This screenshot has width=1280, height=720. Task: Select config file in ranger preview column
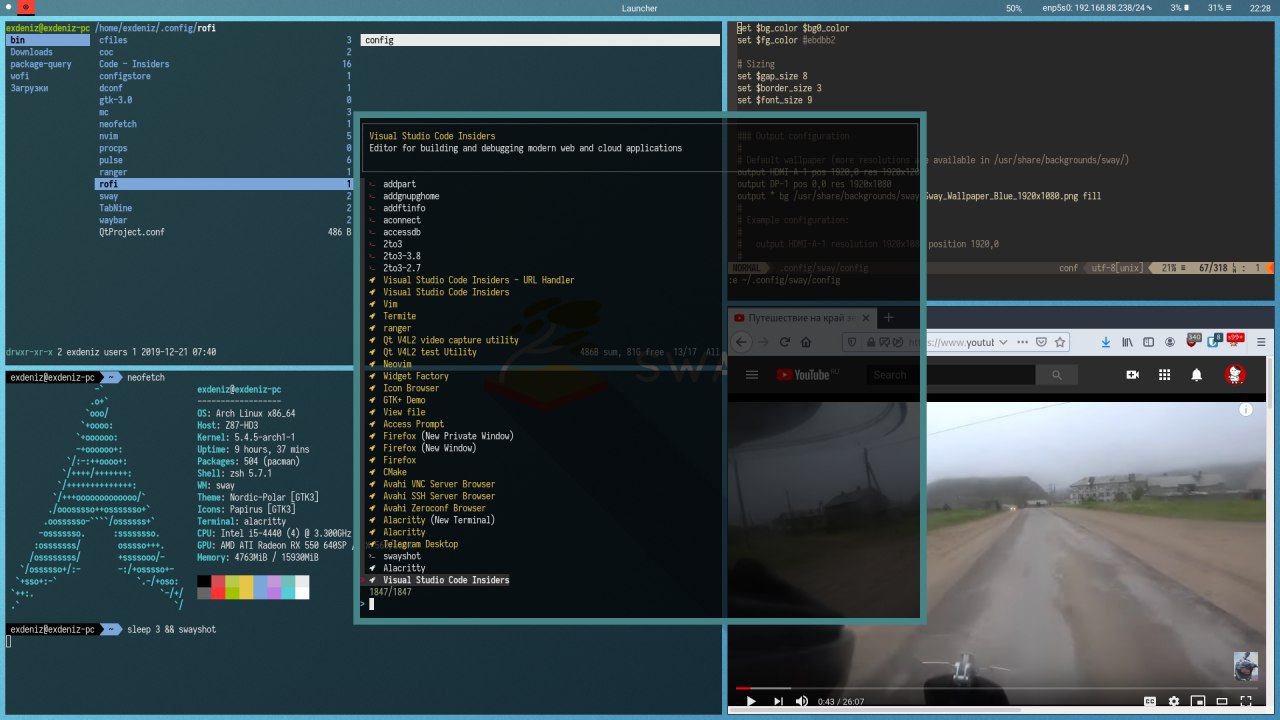pyautogui.click(x=540, y=40)
